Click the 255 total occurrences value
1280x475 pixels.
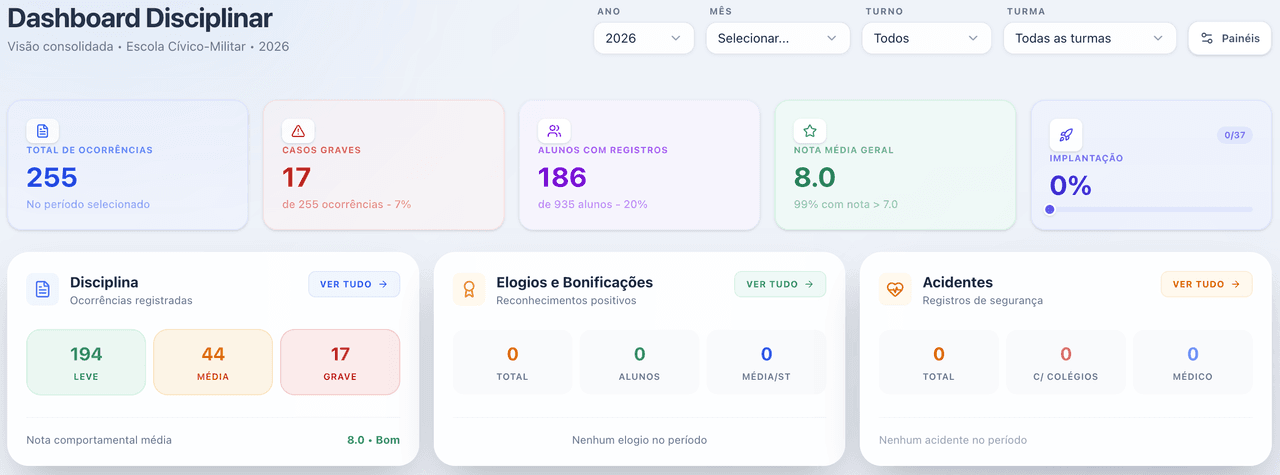coord(52,177)
